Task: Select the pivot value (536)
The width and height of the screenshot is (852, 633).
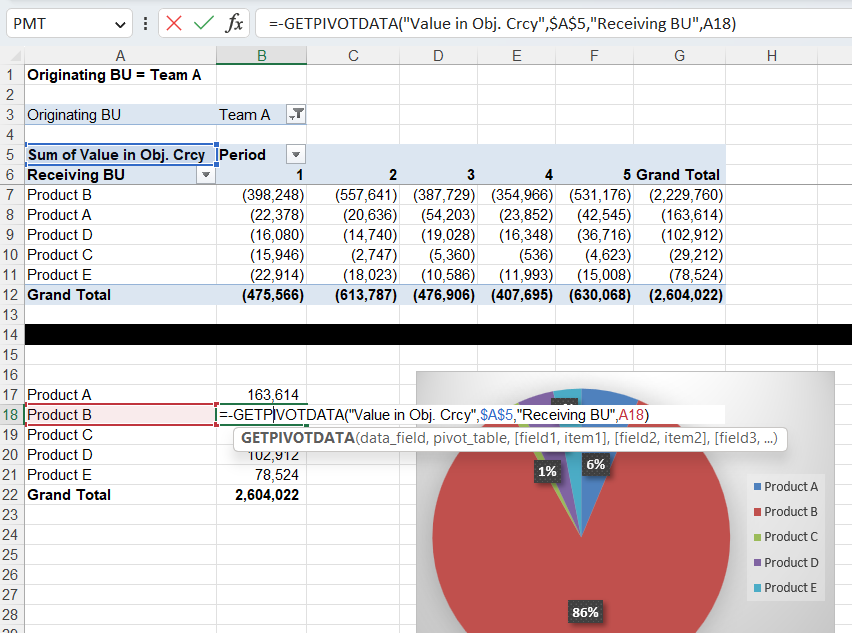Action: tap(516, 255)
